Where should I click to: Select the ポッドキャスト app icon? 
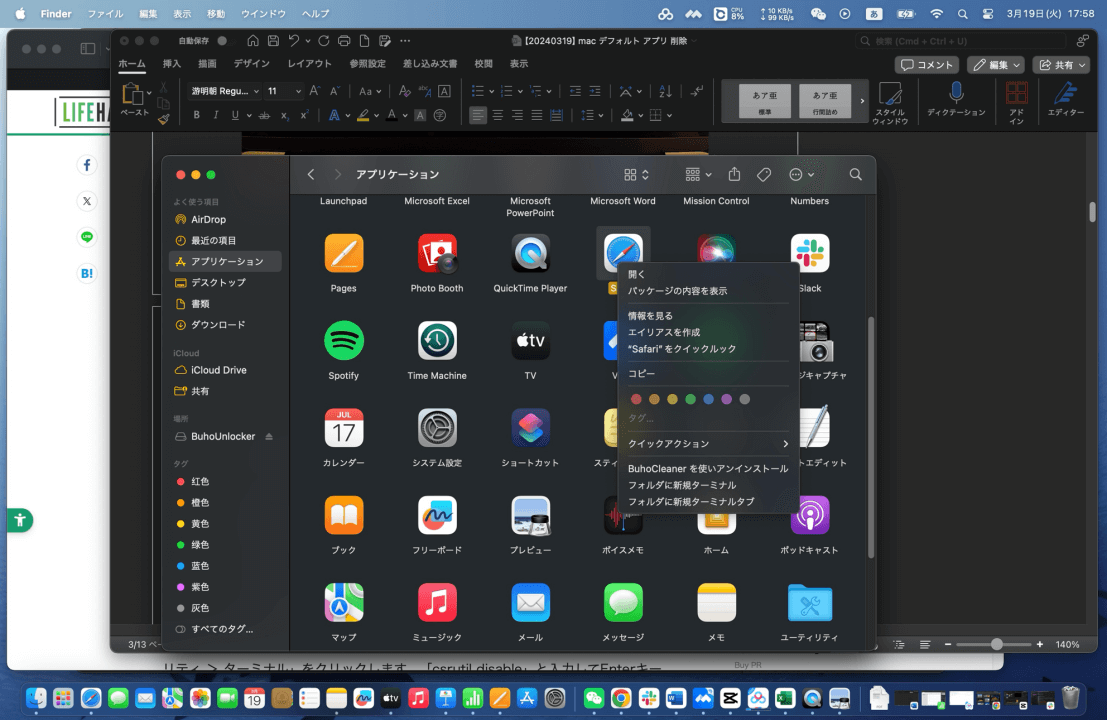coord(810,515)
